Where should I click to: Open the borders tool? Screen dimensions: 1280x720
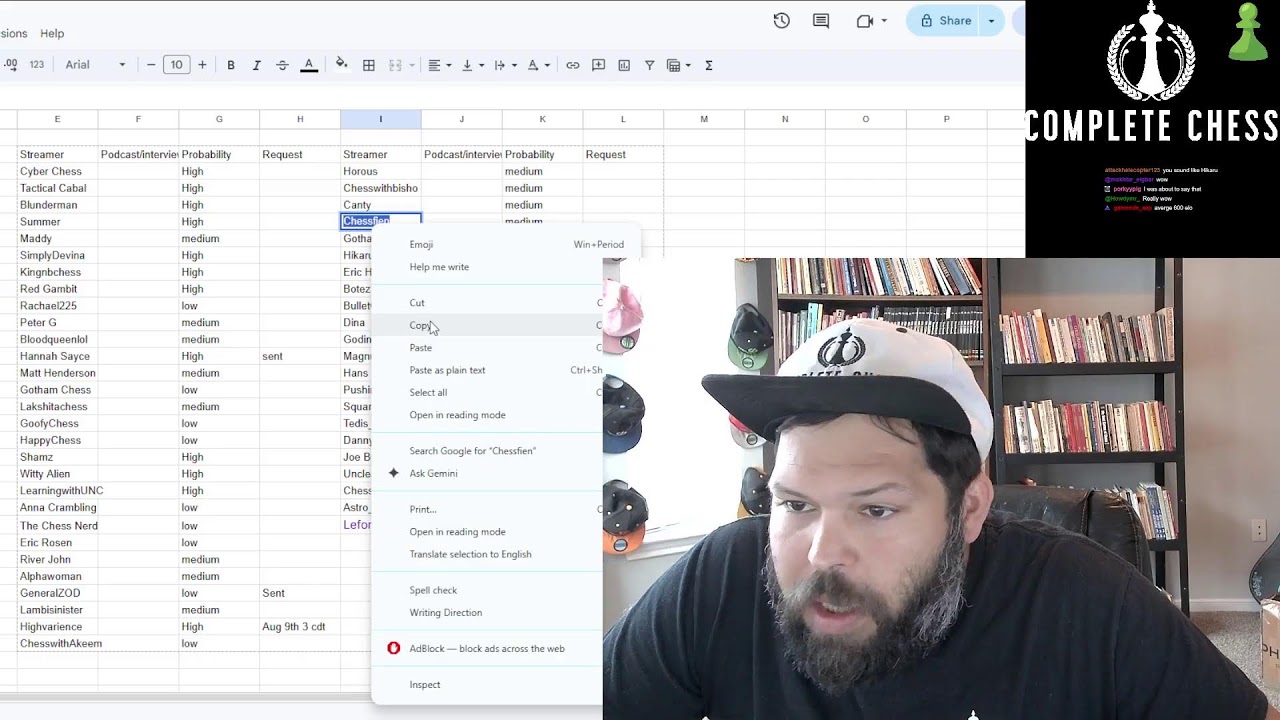pyautogui.click(x=369, y=65)
